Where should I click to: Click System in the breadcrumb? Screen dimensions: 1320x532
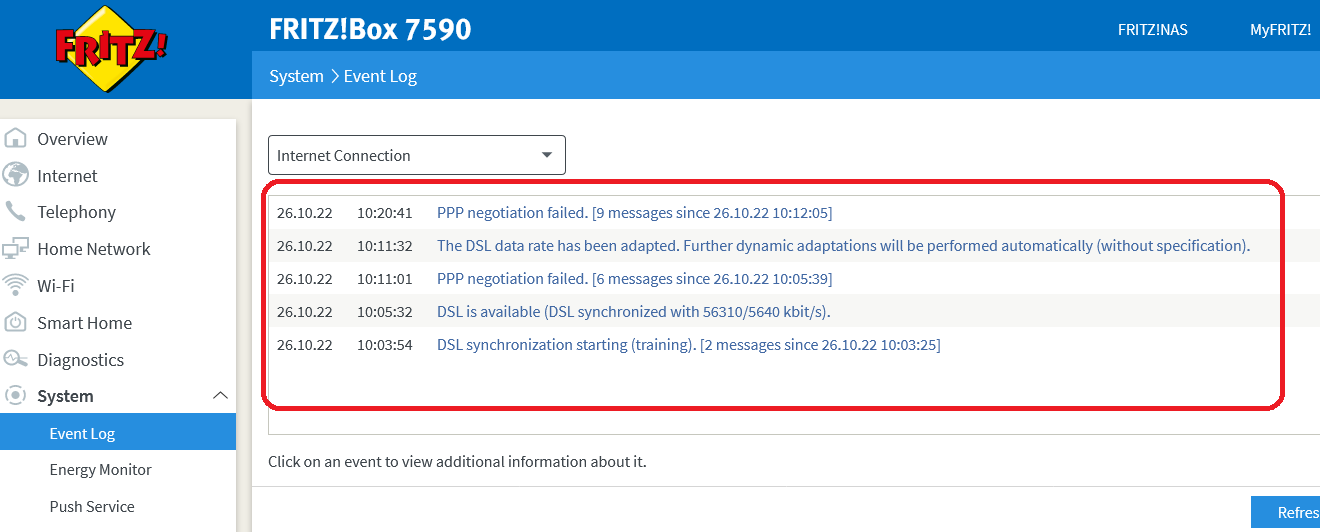tap(297, 76)
